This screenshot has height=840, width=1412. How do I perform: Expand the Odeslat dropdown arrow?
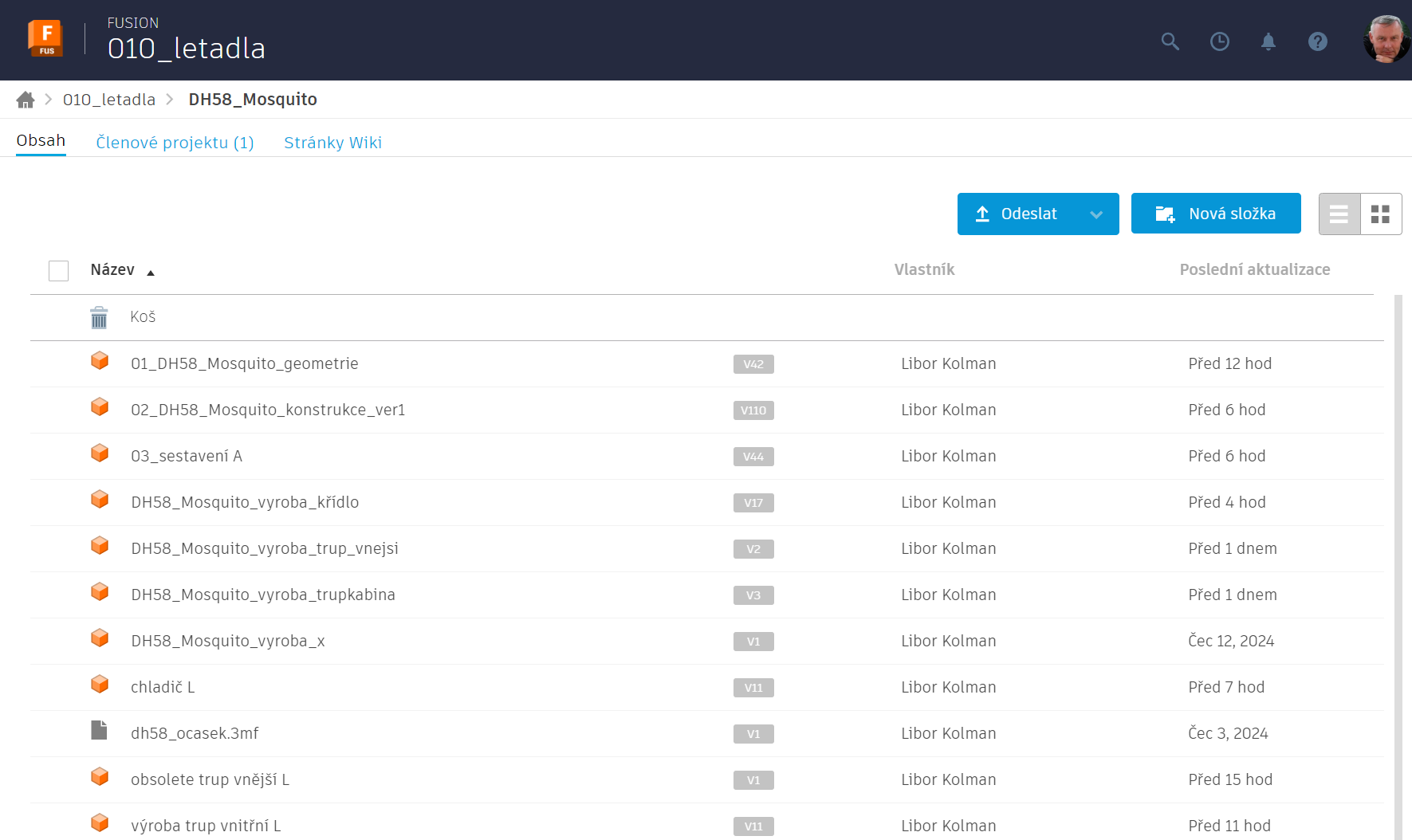click(1096, 214)
